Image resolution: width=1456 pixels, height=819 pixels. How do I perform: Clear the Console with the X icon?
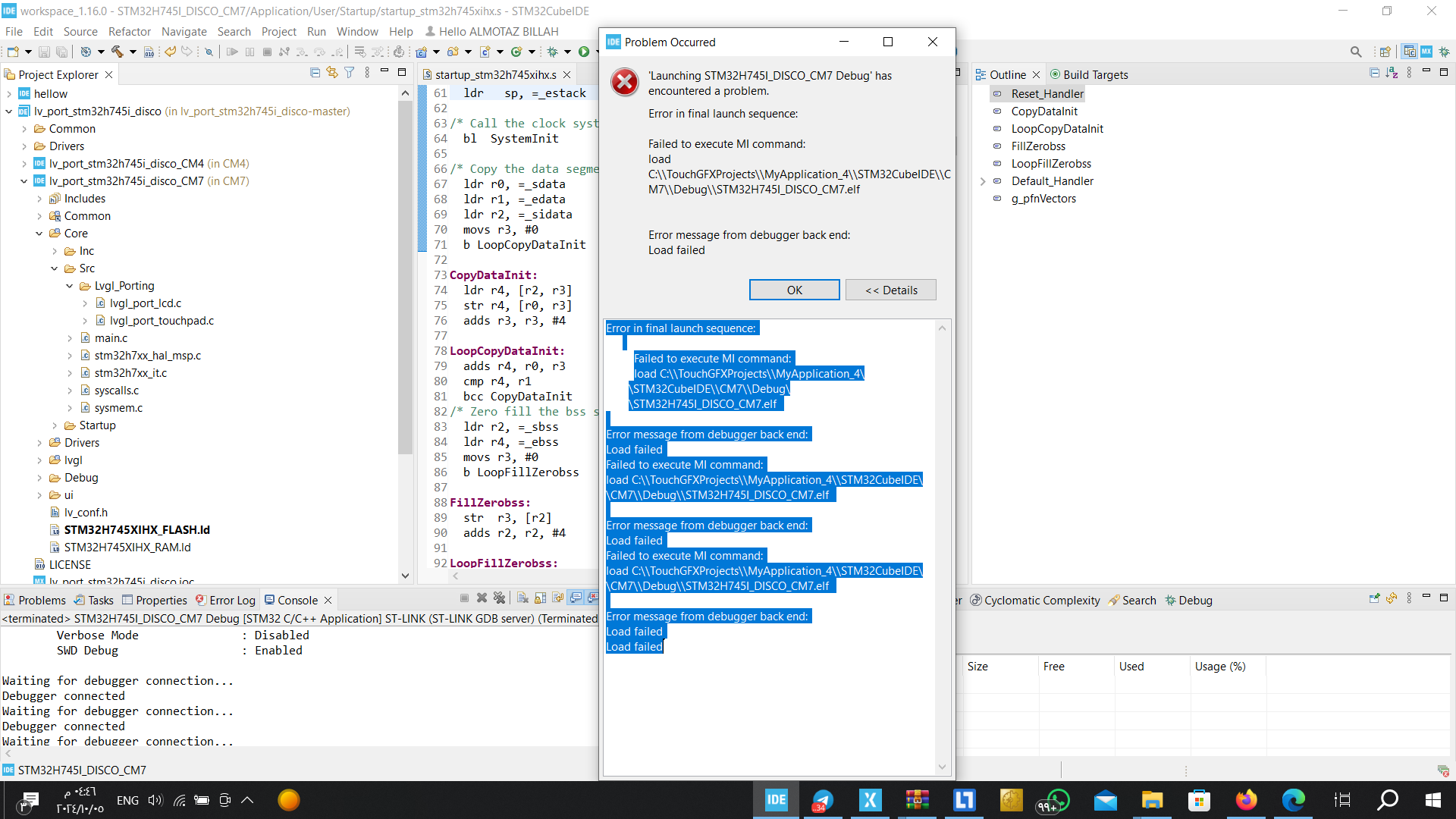point(520,598)
